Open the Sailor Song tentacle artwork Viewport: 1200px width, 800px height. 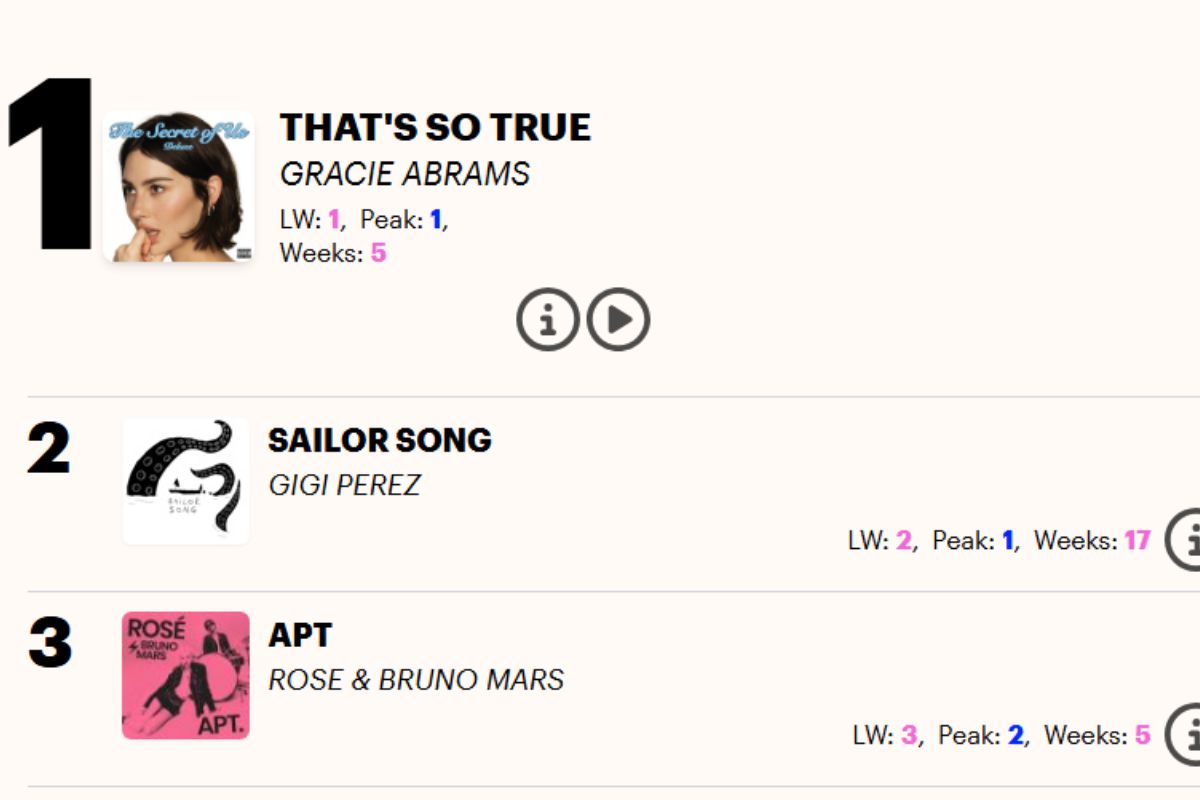(186, 481)
